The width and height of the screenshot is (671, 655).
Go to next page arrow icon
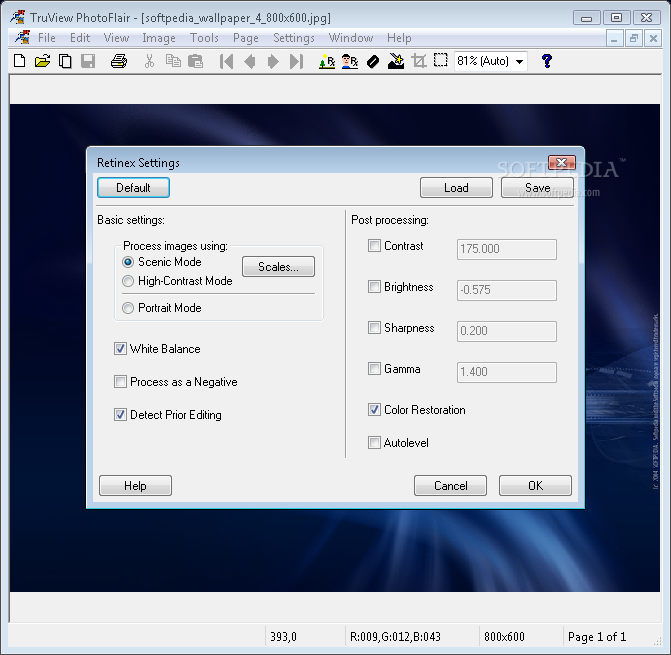tap(273, 61)
